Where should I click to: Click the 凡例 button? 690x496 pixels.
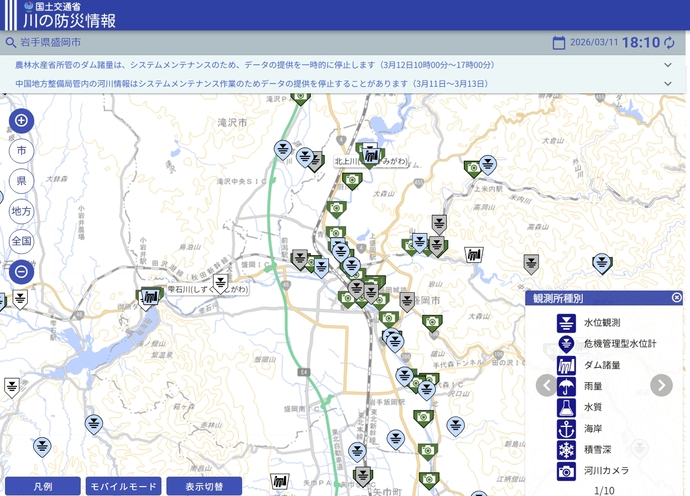pyautogui.click(x=42, y=486)
